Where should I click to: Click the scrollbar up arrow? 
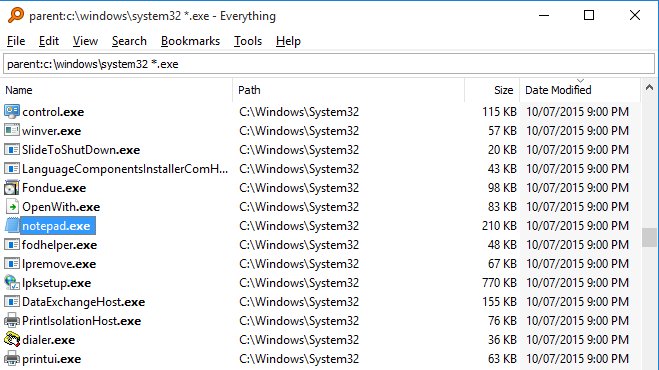click(649, 87)
